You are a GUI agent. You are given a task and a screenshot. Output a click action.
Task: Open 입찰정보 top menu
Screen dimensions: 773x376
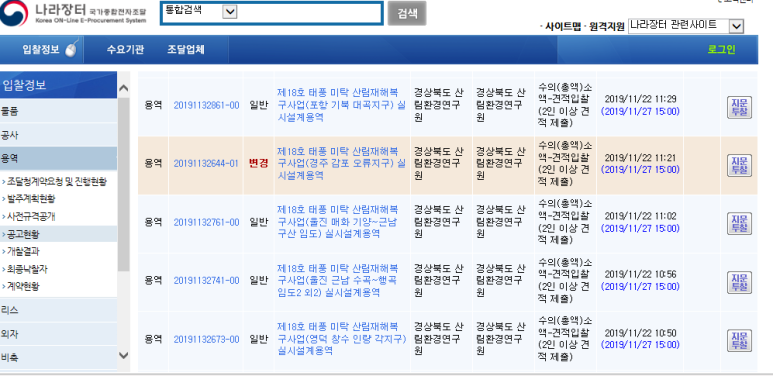(41, 50)
